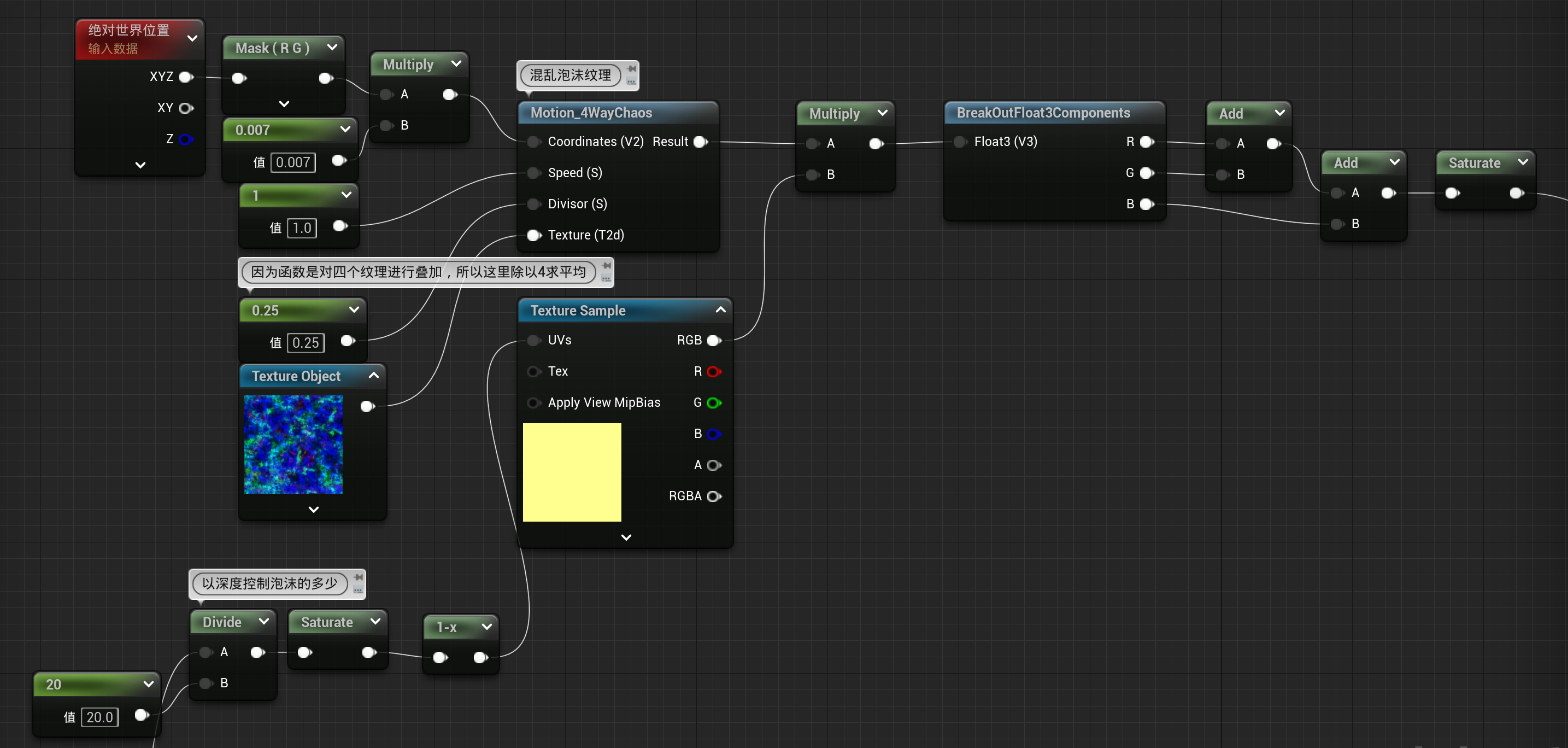This screenshot has height=748, width=1568.
Task: Click the XY output pin
Action: pyautogui.click(x=186, y=108)
